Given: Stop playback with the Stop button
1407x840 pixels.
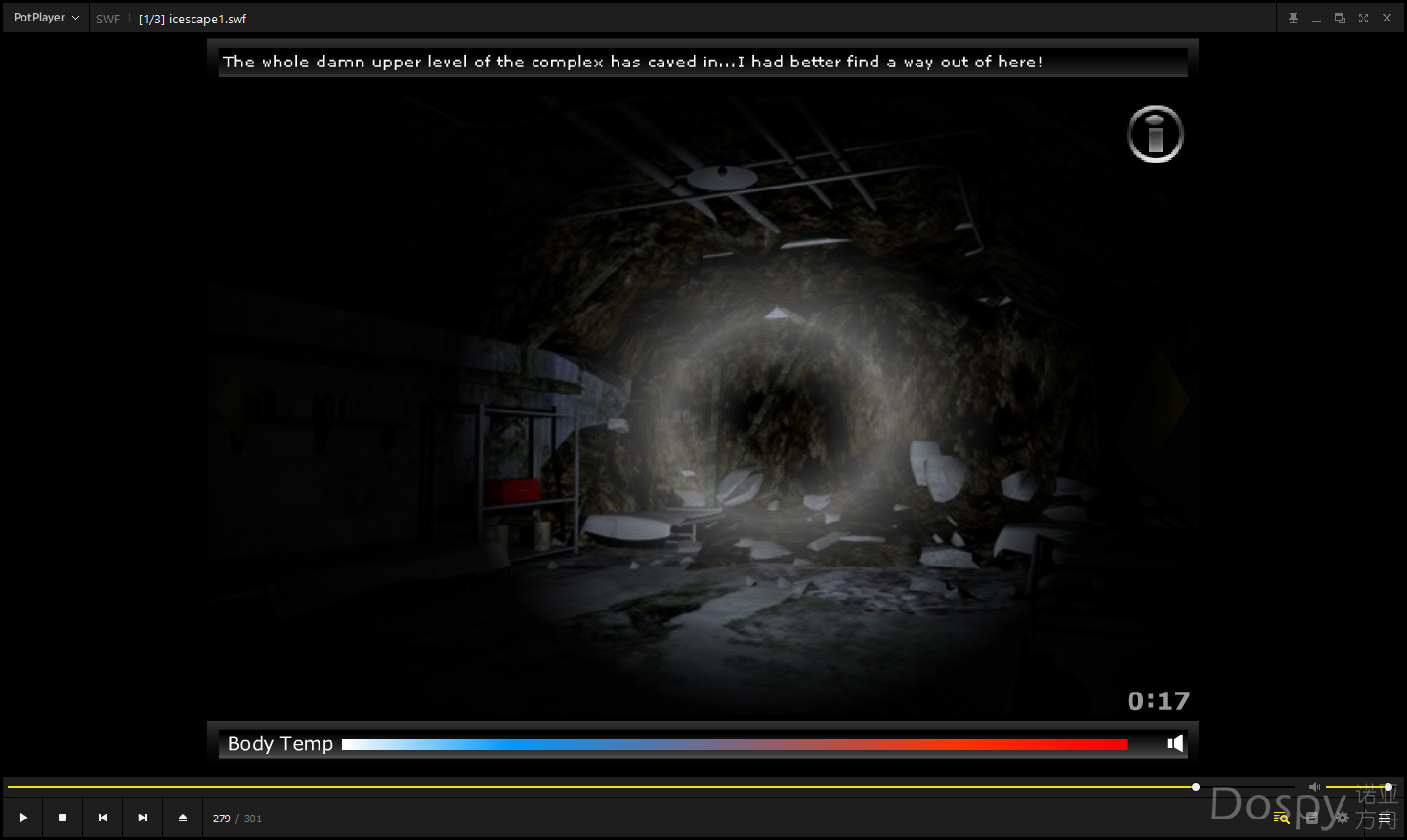Looking at the screenshot, I should [63, 818].
